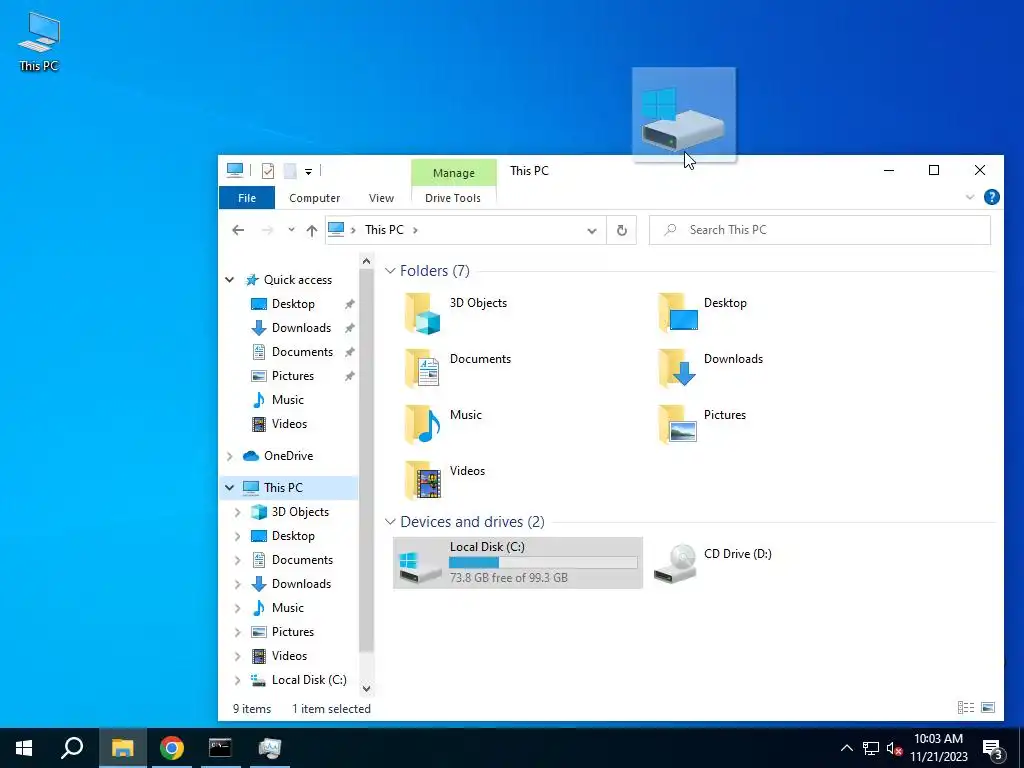Open Command Prompt taskbar icon
This screenshot has width=1024, height=768.
(220, 748)
